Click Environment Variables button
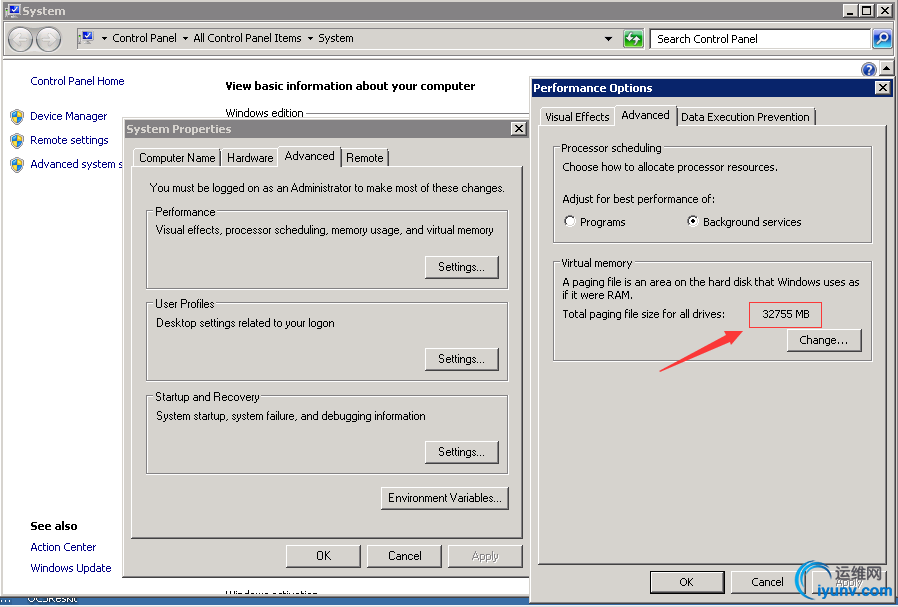Image resolution: width=898 pixels, height=607 pixels. tap(444, 498)
